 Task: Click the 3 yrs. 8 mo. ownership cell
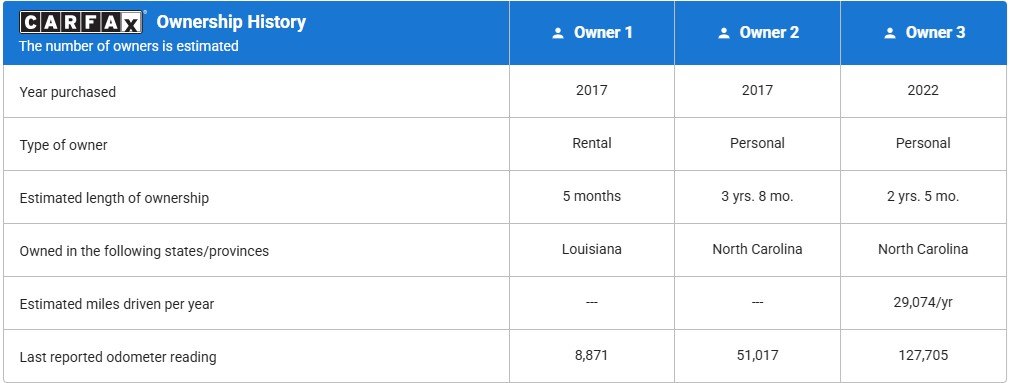[x=758, y=196]
